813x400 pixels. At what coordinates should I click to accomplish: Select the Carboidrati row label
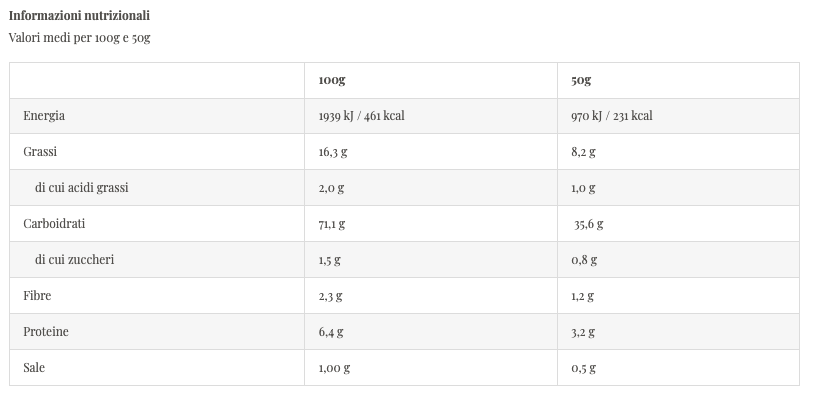click(x=54, y=224)
